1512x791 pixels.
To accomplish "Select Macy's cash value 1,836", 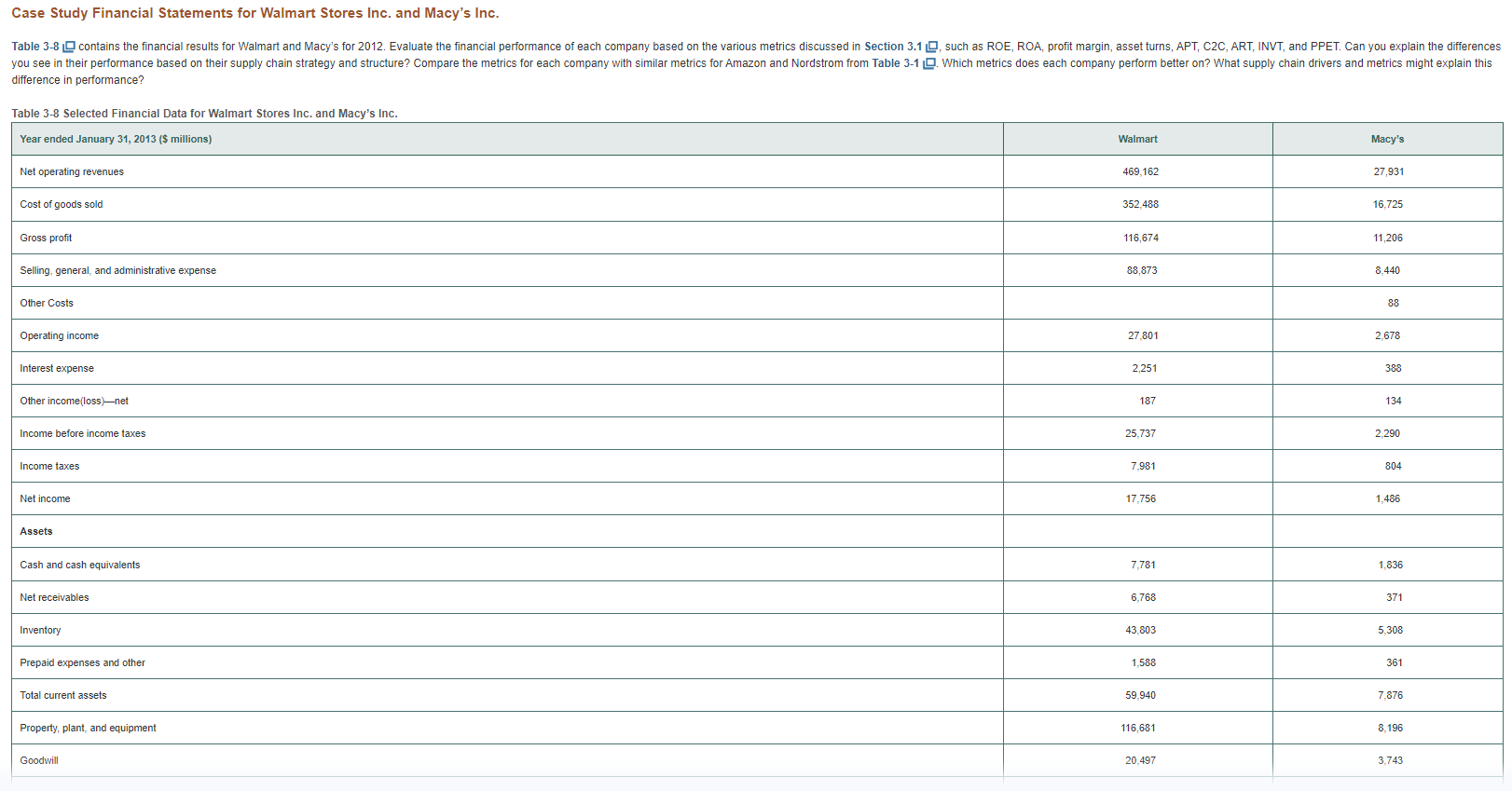I will coord(1390,565).
